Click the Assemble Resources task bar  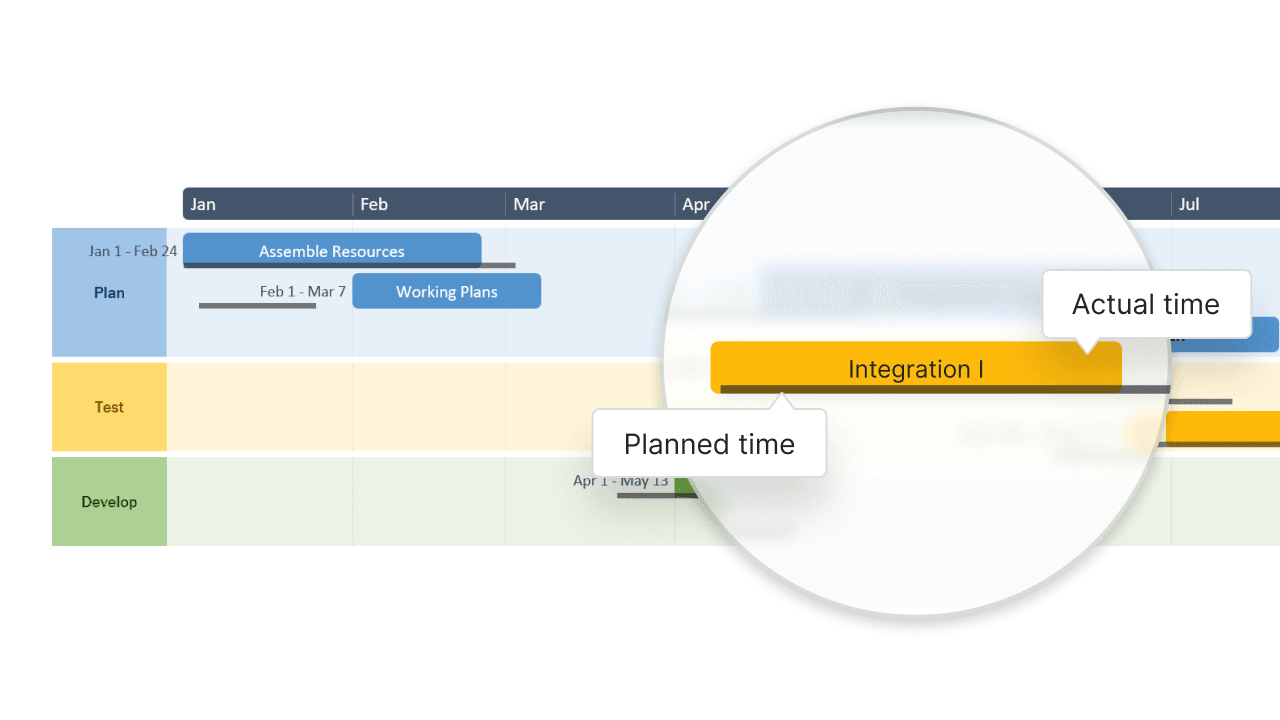332,250
